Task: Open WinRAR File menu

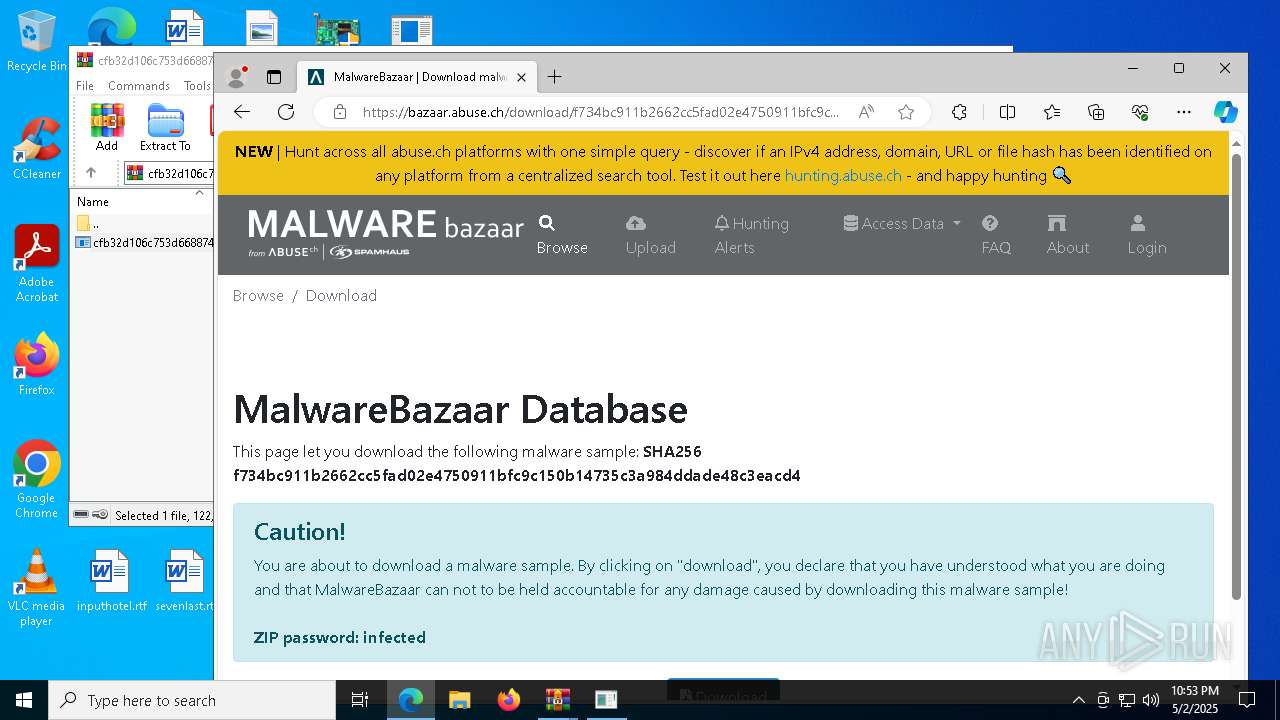Action: click(x=85, y=86)
